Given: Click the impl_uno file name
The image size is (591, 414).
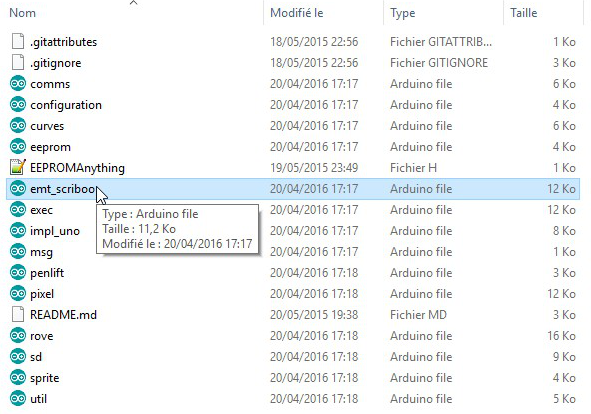Looking at the screenshot, I should [55, 231].
